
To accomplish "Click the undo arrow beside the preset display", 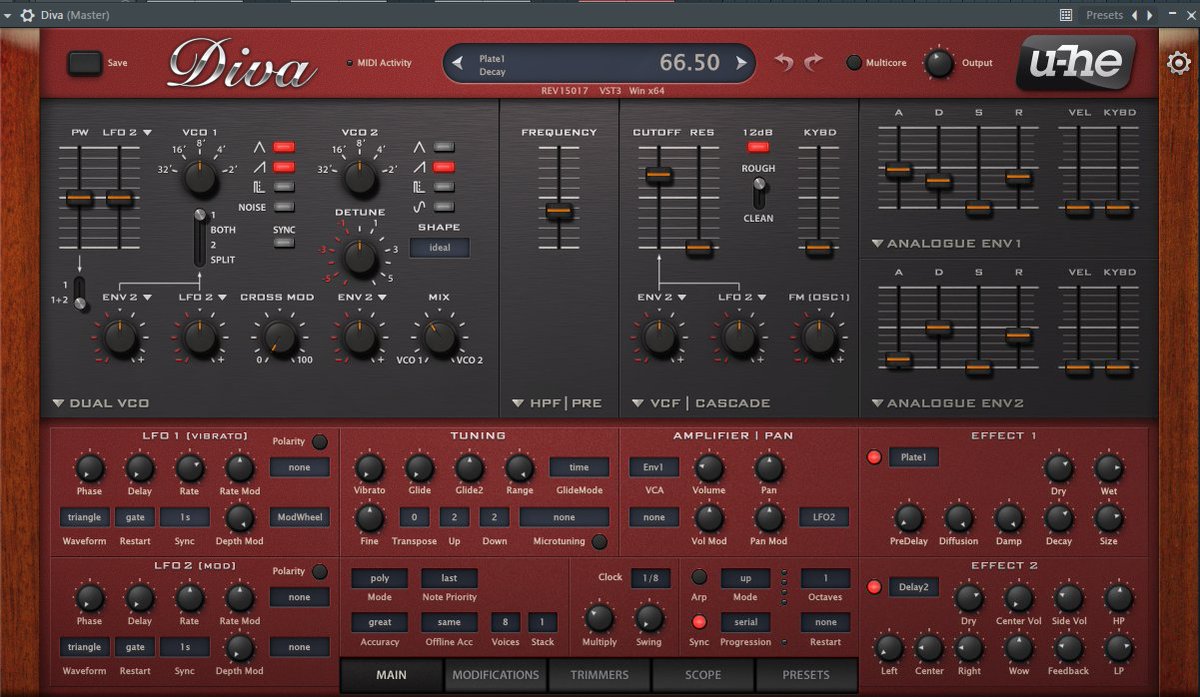I will (783, 61).
